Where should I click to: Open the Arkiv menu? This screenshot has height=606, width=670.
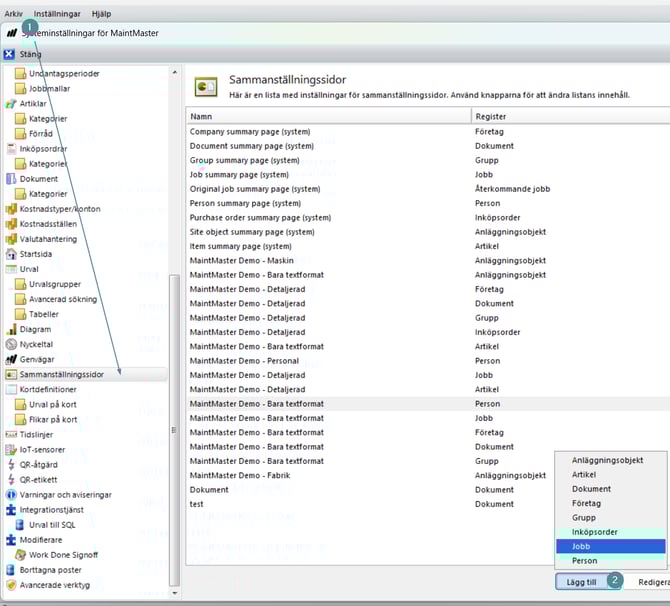click(x=14, y=14)
